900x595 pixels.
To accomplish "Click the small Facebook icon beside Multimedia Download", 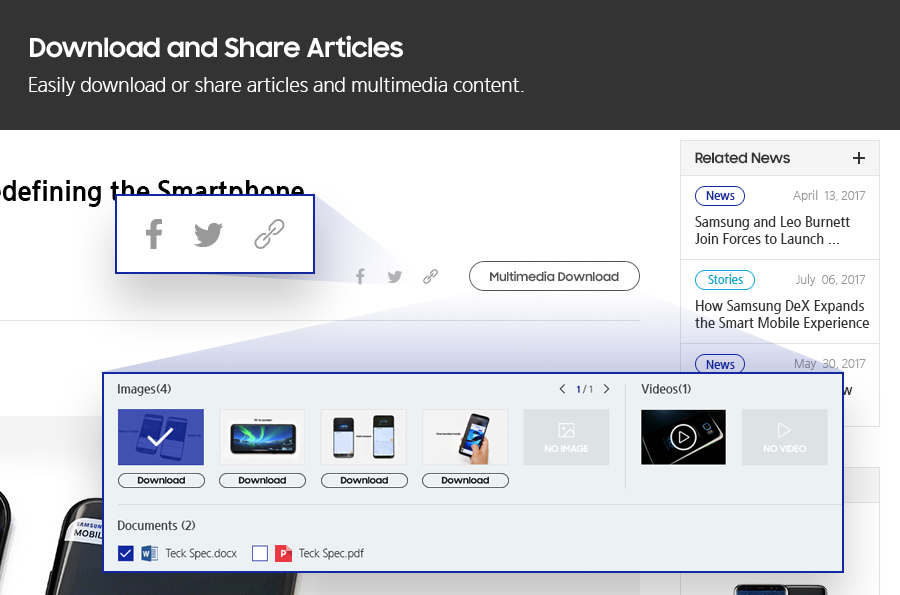I will pyautogui.click(x=360, y=277).
